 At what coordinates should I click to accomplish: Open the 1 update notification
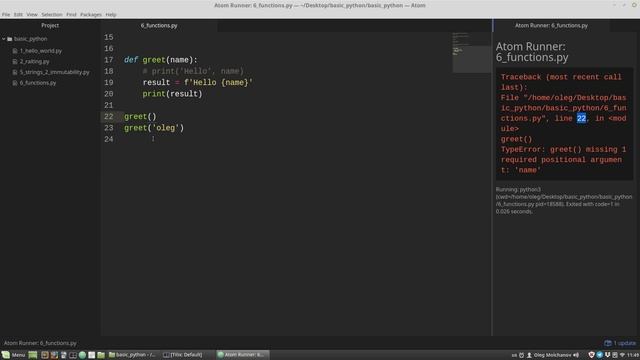click(x=620, y=343)
